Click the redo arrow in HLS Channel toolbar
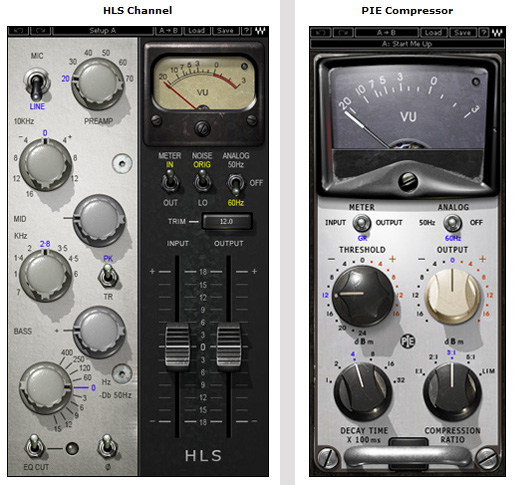The width and height of the screenshot is (515, 485). click(x=40, y=31)
